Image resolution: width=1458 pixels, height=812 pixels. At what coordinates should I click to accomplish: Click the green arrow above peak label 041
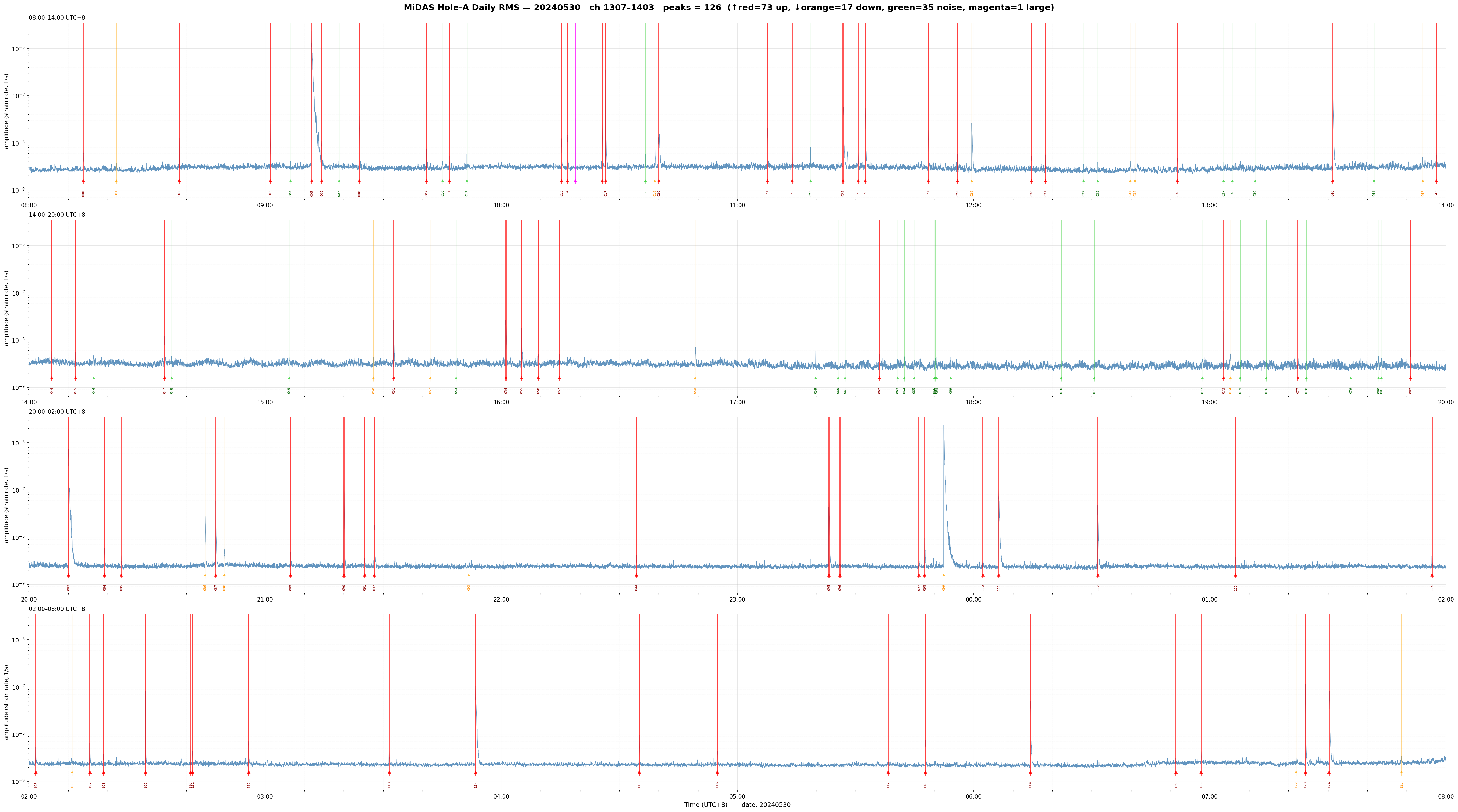pyautogui.click(x=1374, y=181)
